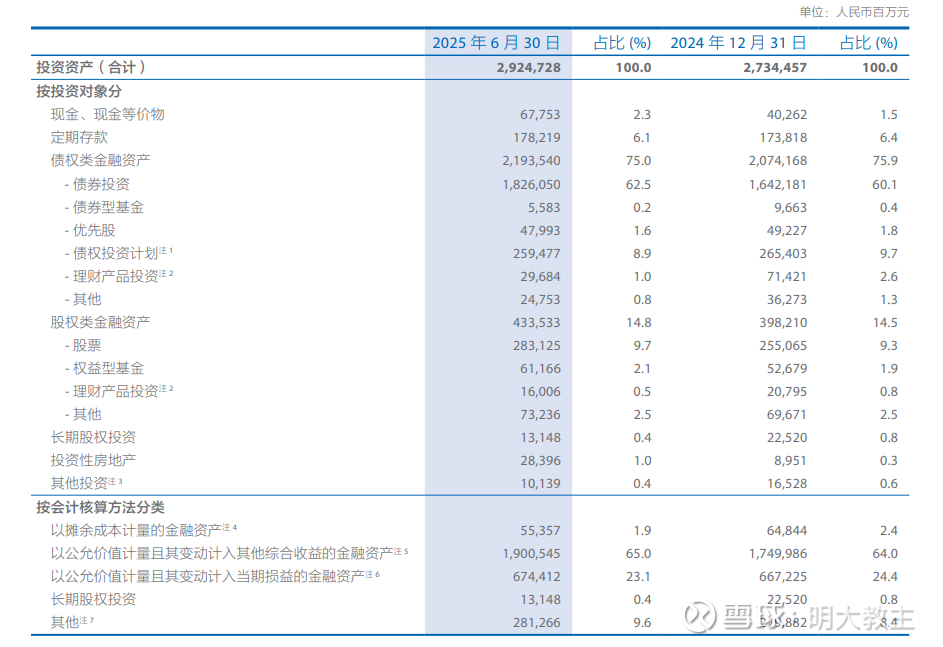943x647 pixels.
Task: Select the value 71,421
Action: click(787, 277)
